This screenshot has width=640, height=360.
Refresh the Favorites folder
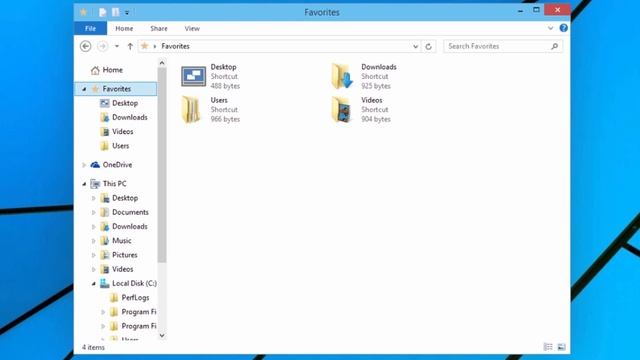428,47
